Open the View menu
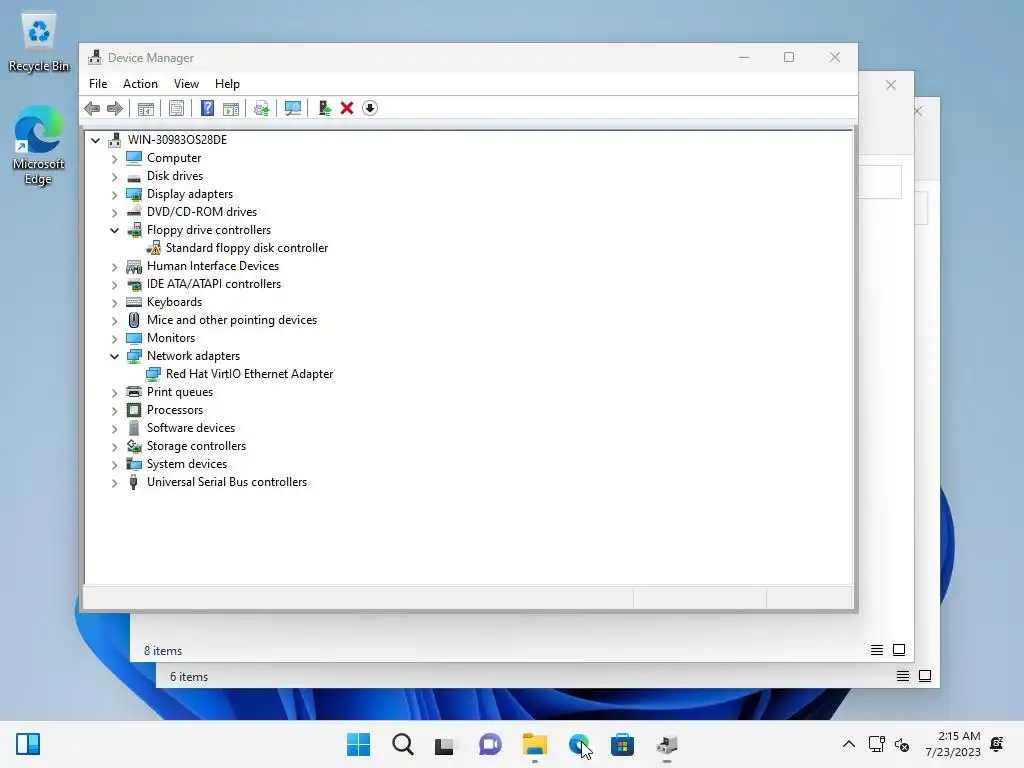The height and width of the screenshot is (768, 1024). [186, 84]
